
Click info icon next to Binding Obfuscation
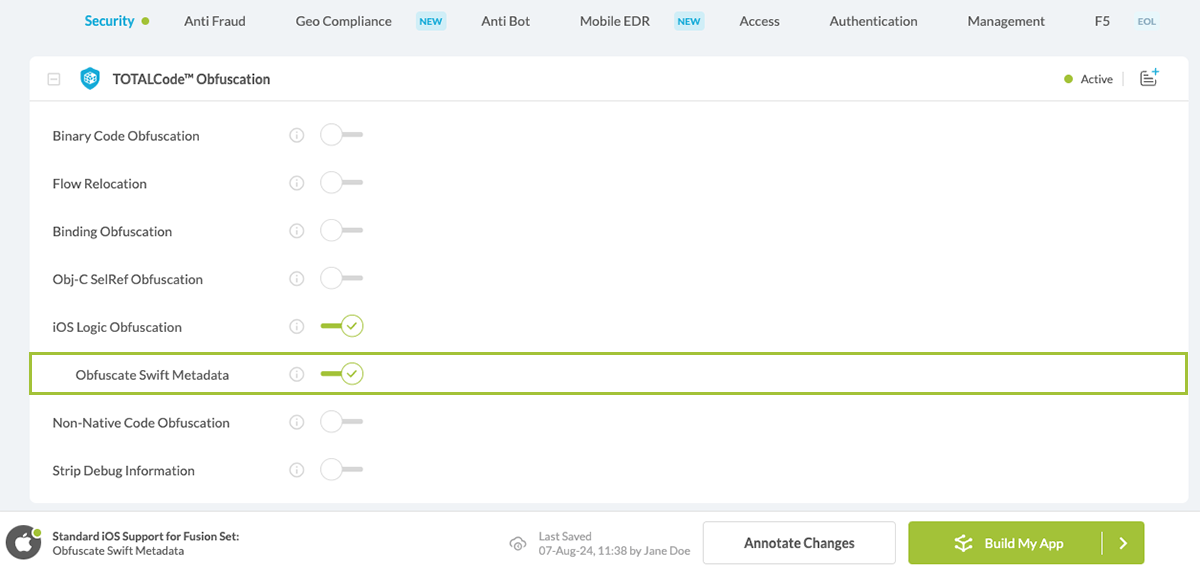tap(296, 231)
